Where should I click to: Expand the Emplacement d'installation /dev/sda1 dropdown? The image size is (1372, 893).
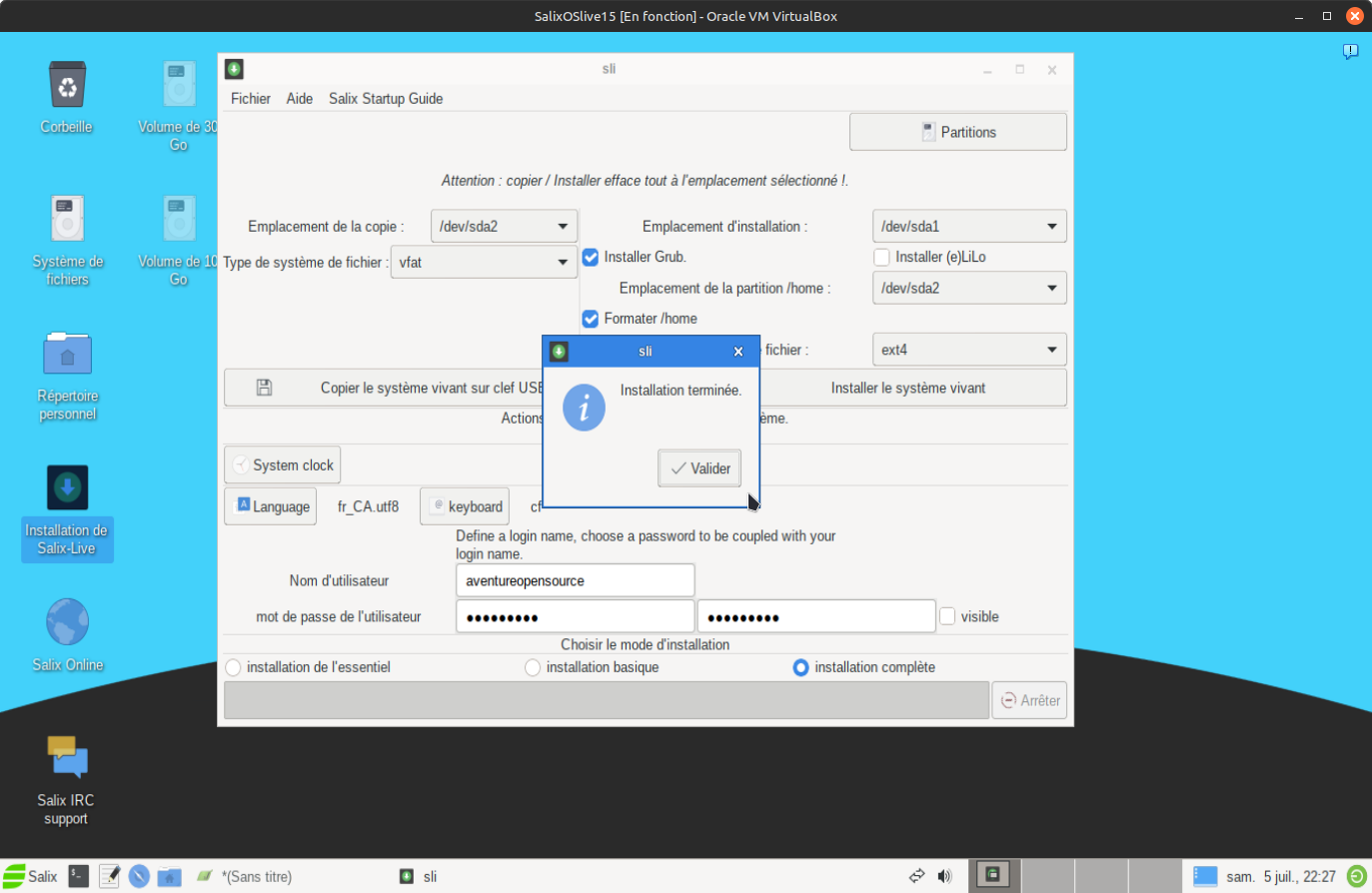click(968, 227)
